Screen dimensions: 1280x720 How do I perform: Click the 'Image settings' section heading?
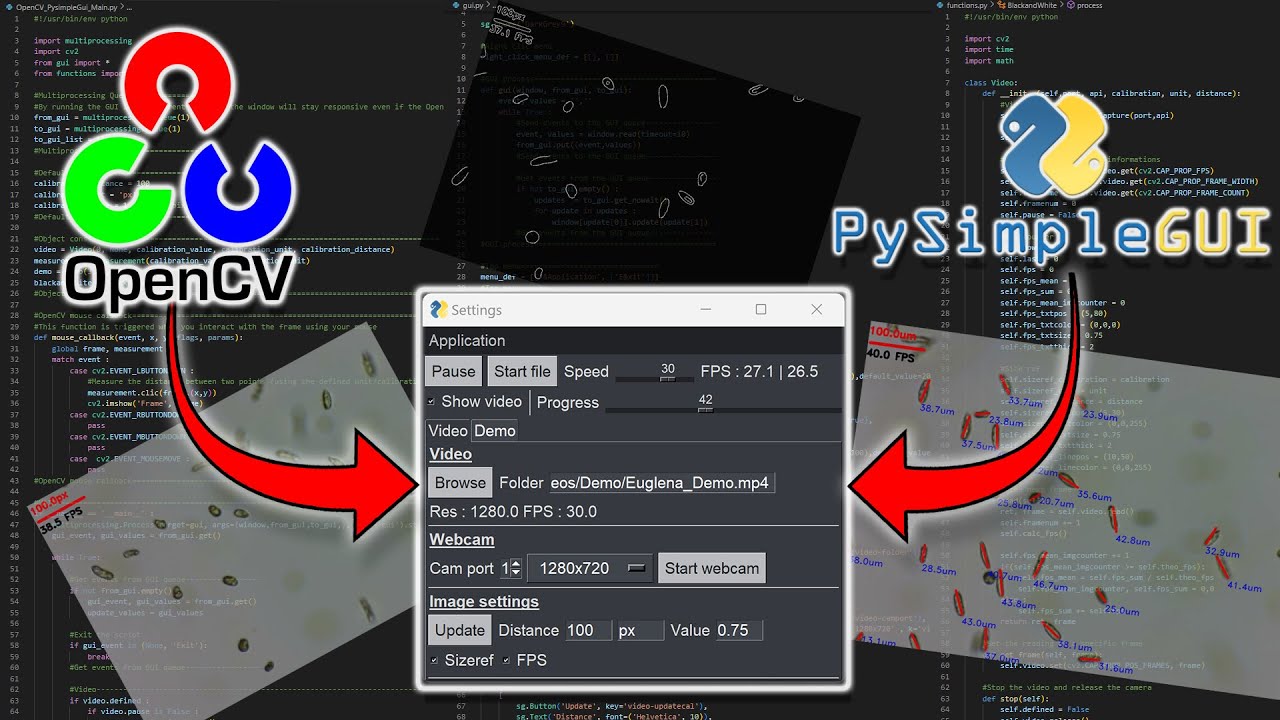point(484,602)
